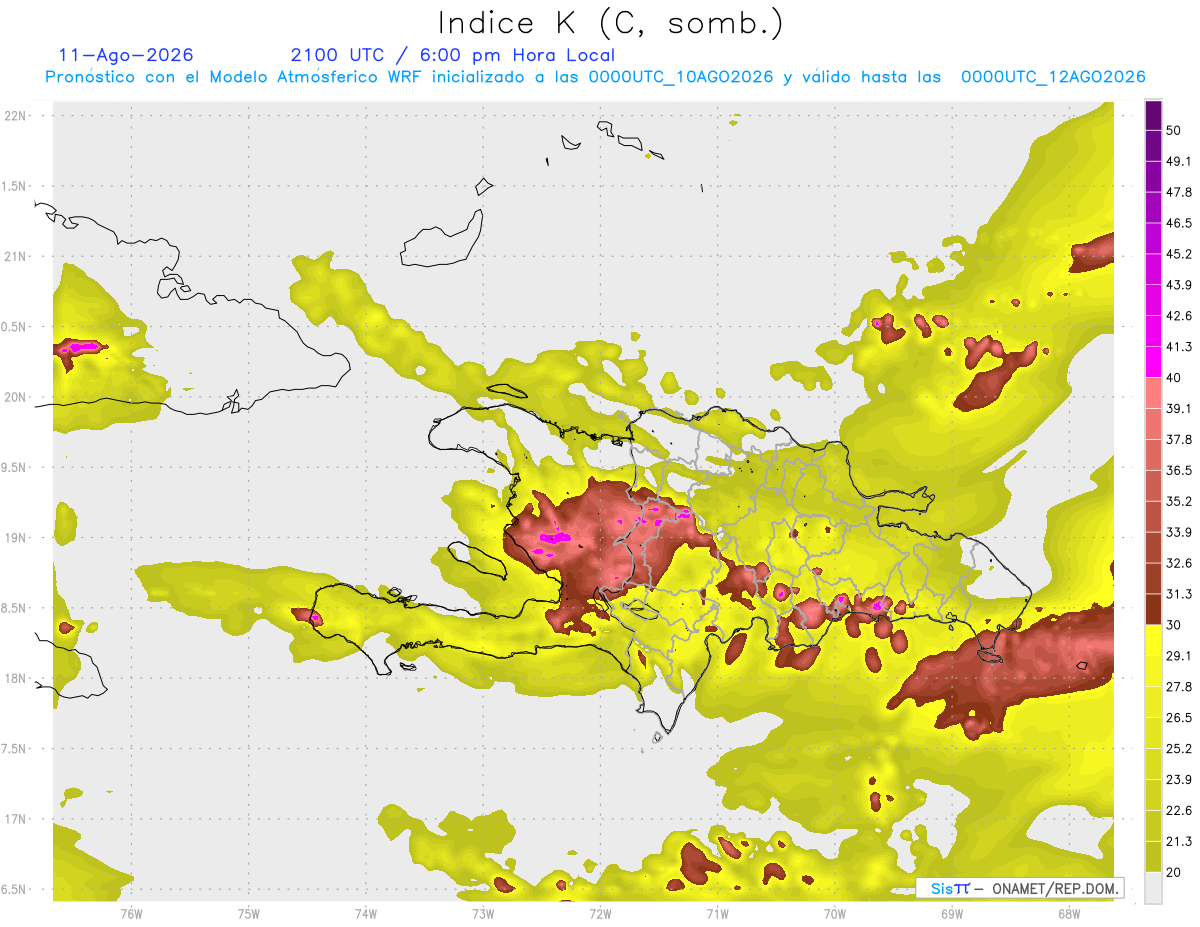1200x927 pixels.
Task: Select bright yellow legend band between 29.1 and 30
Action: click(1153, 640)
